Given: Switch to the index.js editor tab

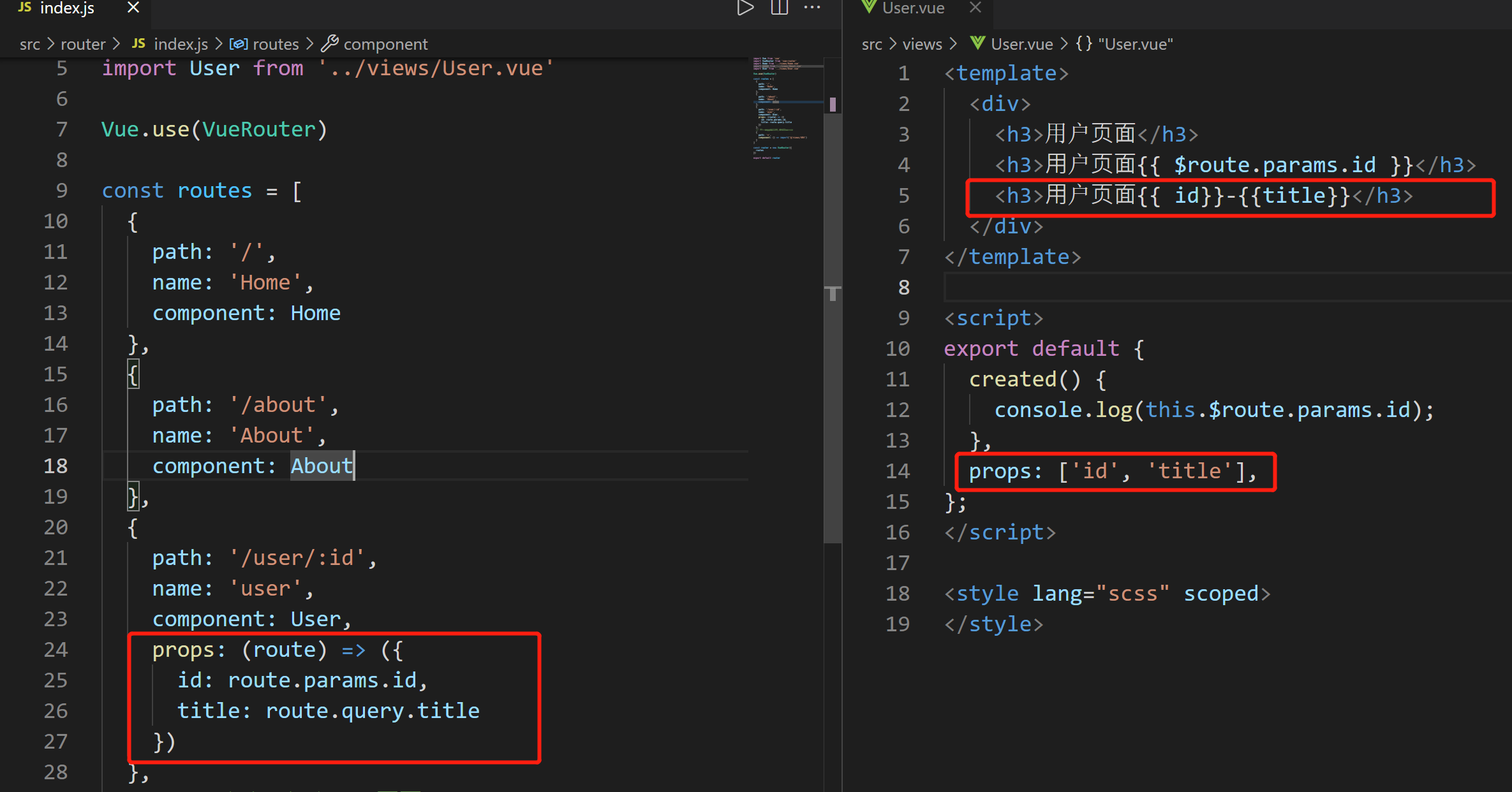Looking at the screenshot, I should tap(66, 8).
